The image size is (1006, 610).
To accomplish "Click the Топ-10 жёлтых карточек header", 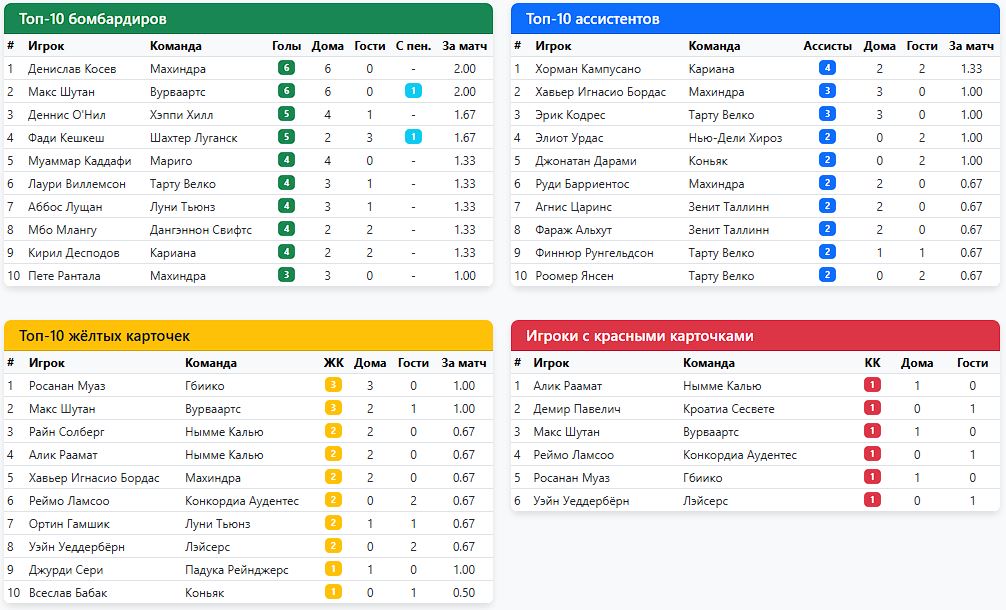I will (248, 336).
